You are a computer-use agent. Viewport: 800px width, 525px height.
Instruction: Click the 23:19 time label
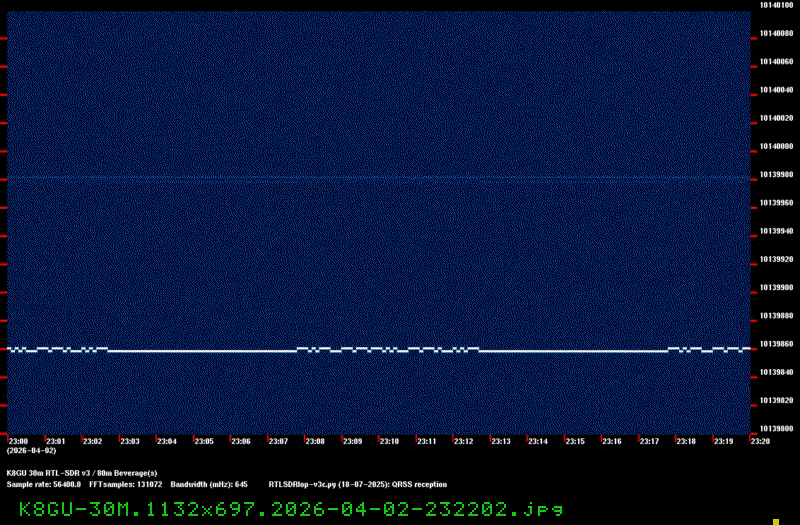tap(723, 441)
